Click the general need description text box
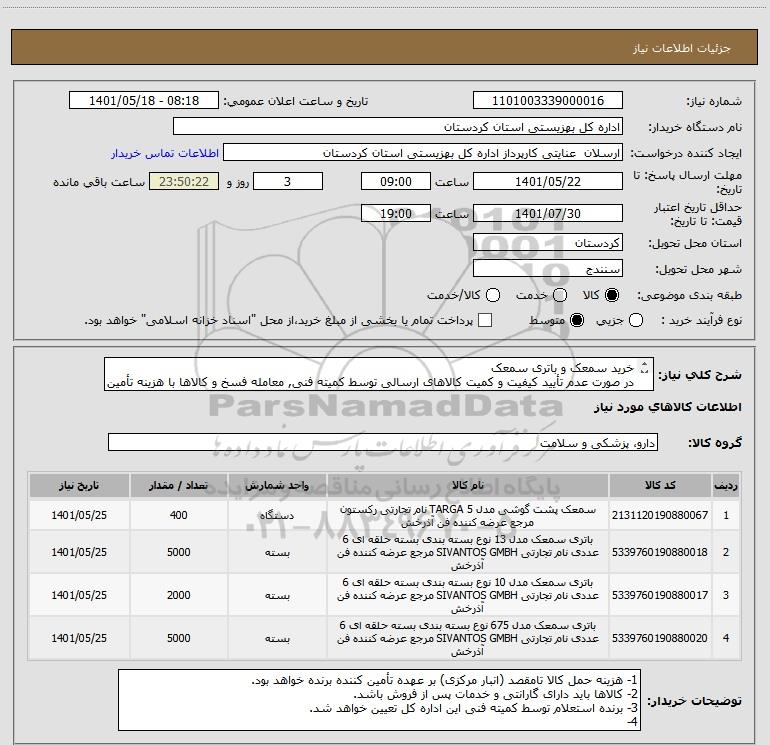770x745 pixels. (379, 375)
